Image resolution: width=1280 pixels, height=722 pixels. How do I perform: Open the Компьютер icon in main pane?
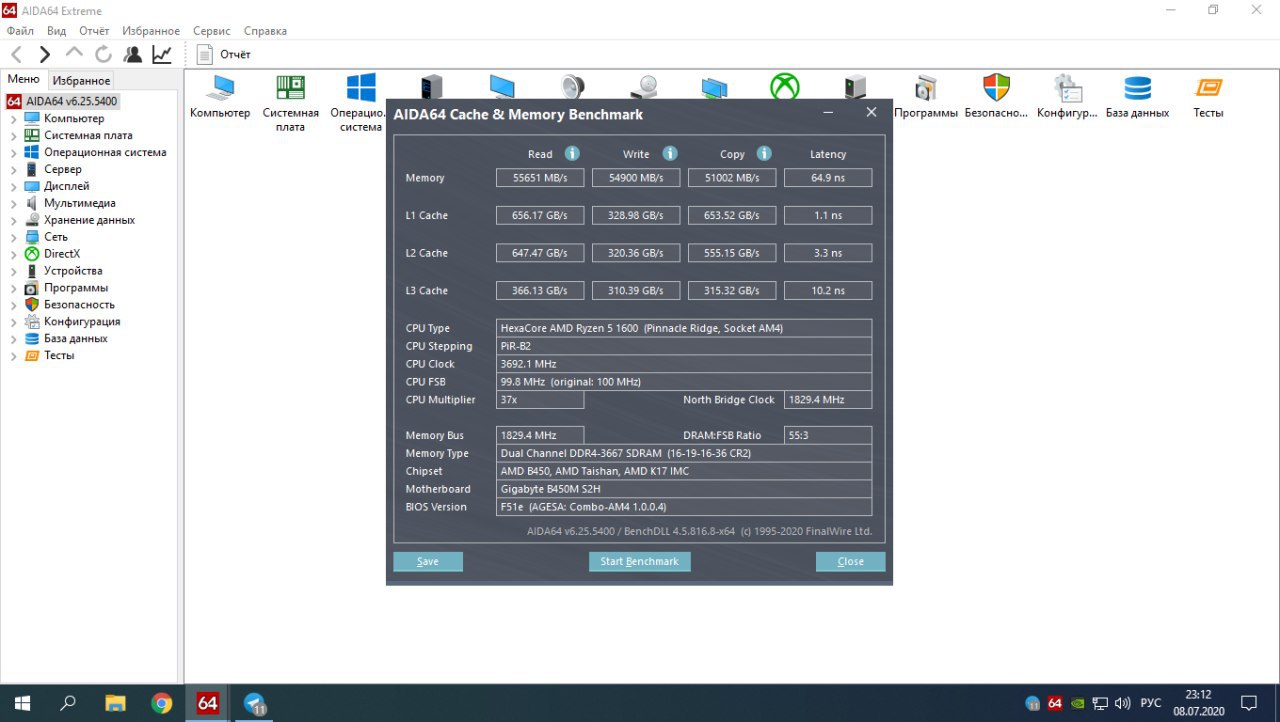[220, 97]
